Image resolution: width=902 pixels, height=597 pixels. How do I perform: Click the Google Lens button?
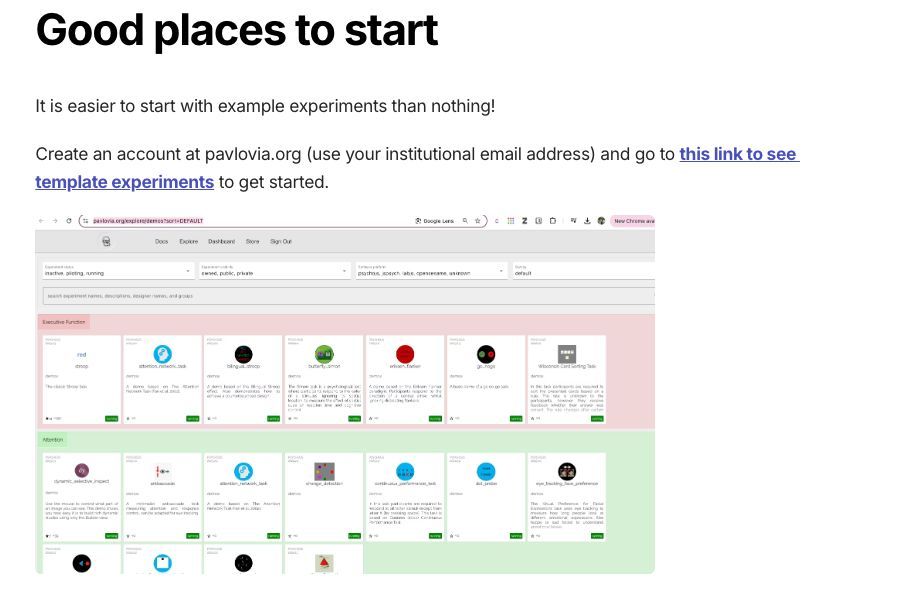coord(434,221)
